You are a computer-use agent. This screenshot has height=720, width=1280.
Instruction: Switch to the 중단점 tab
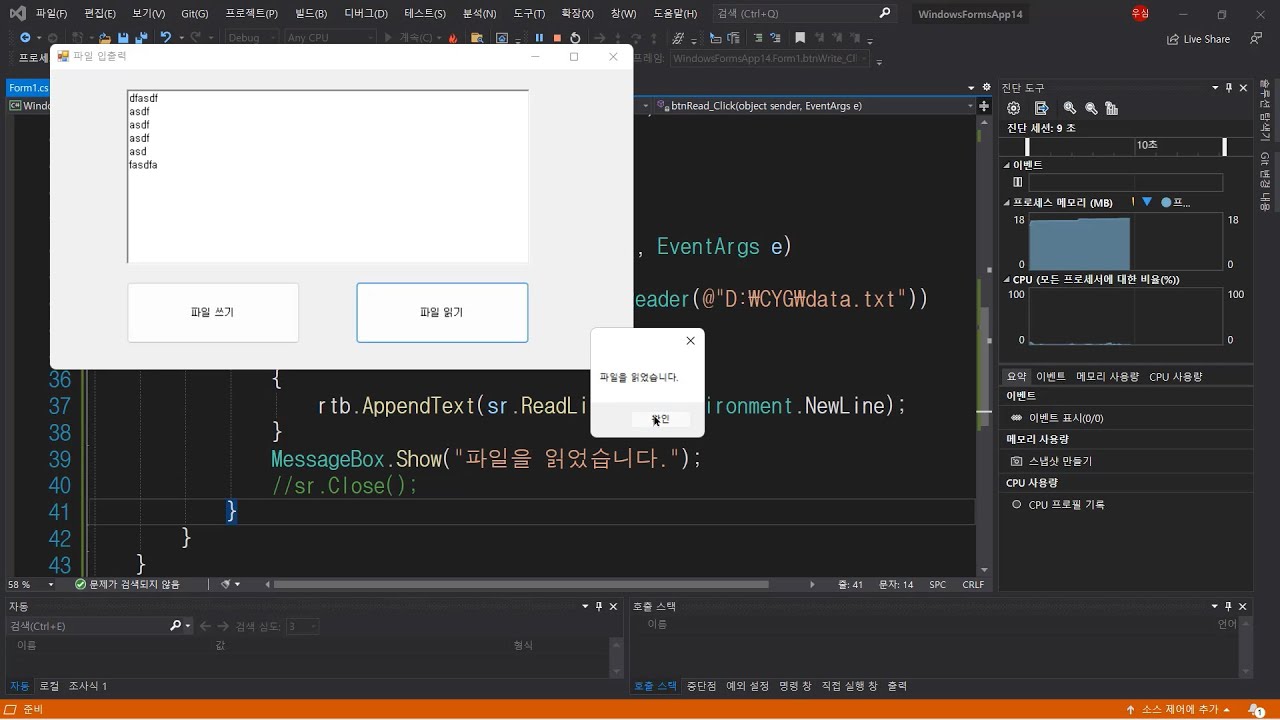tap(701, 686)
